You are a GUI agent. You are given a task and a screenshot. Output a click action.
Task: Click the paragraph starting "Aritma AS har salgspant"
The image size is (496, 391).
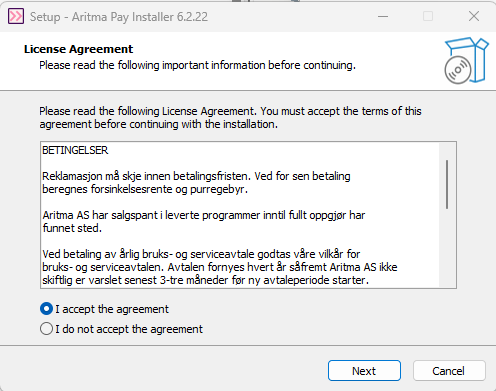pos(204,222)
